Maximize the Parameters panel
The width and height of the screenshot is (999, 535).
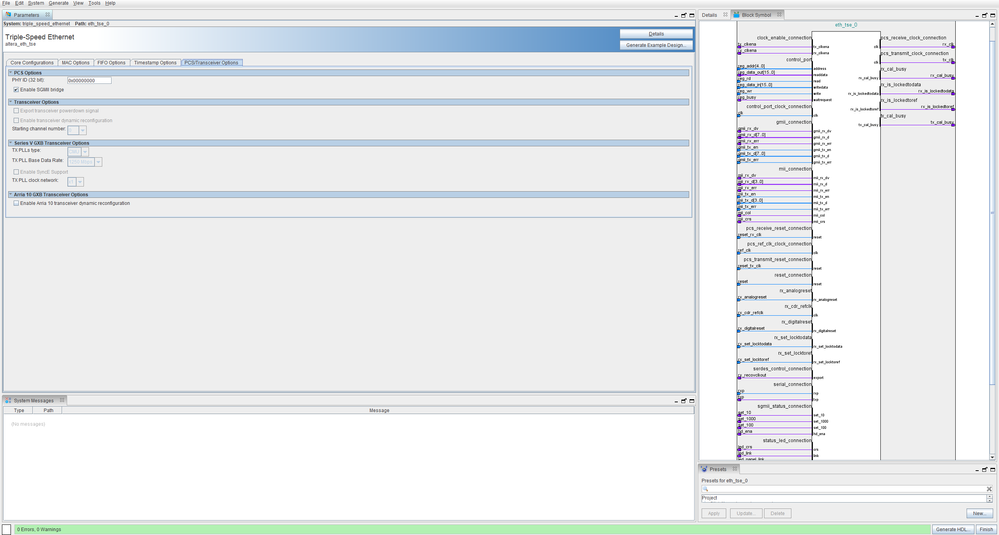click(x=691, y=15)
